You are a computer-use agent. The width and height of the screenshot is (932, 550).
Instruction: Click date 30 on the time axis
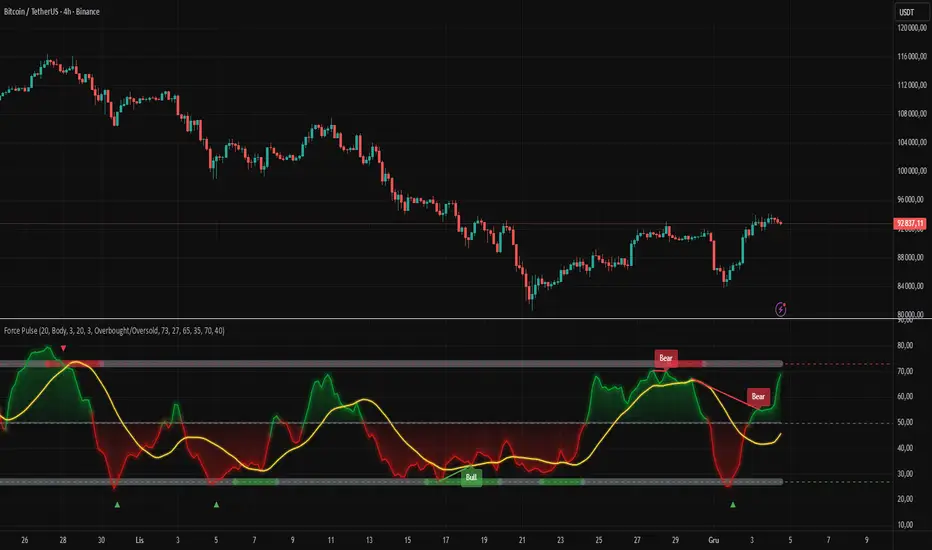[101, 540]
